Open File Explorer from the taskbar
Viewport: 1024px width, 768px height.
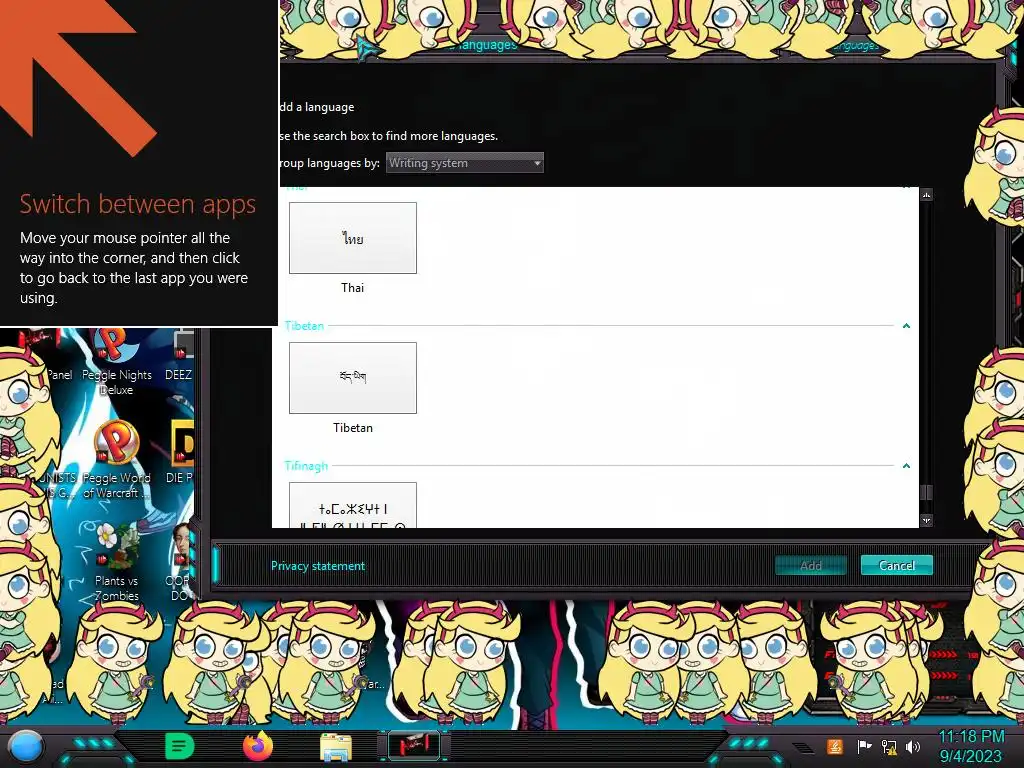click(336, 747)
